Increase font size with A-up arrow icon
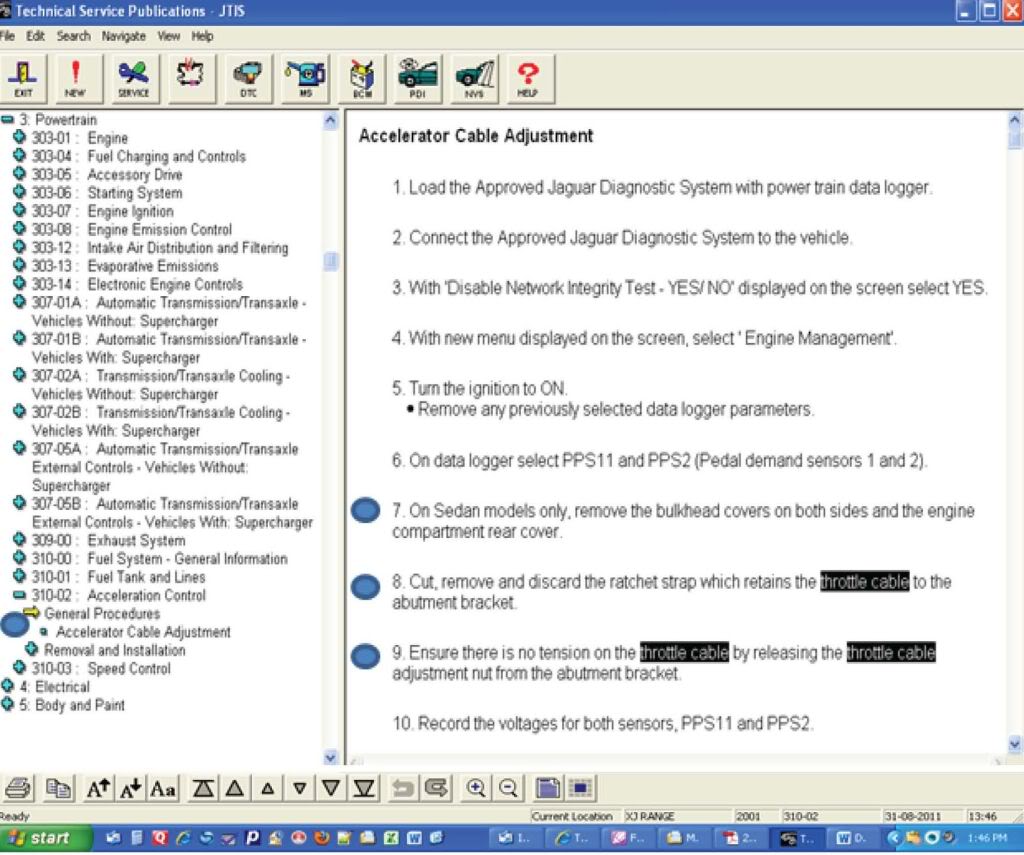This screenshot has height=855, width=1024. [x=99, y=788]
